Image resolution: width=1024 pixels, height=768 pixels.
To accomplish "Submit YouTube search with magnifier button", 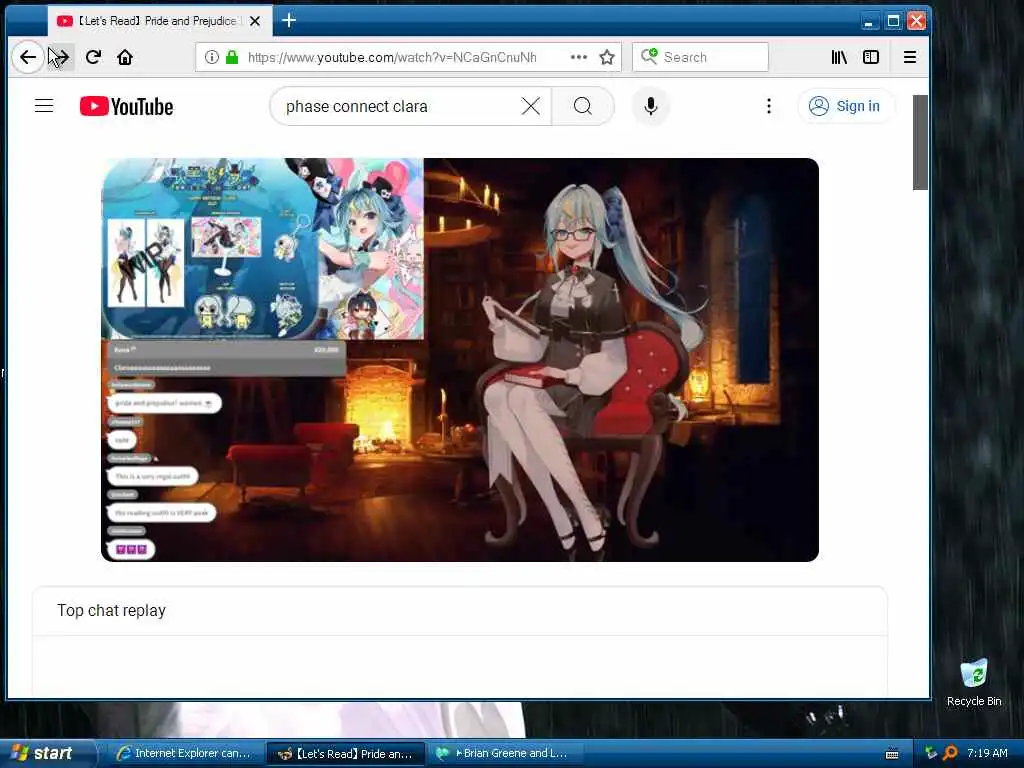I will click(x=583, y=106).
